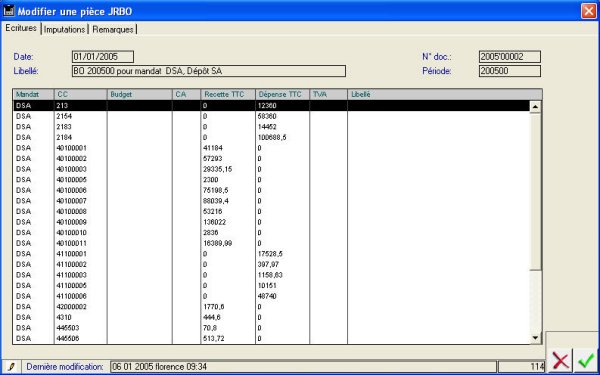Viewport: 600px width, 375px height.
Task: Click the Dépense TTC value 397,97
Action: click(x=269, y=264)
